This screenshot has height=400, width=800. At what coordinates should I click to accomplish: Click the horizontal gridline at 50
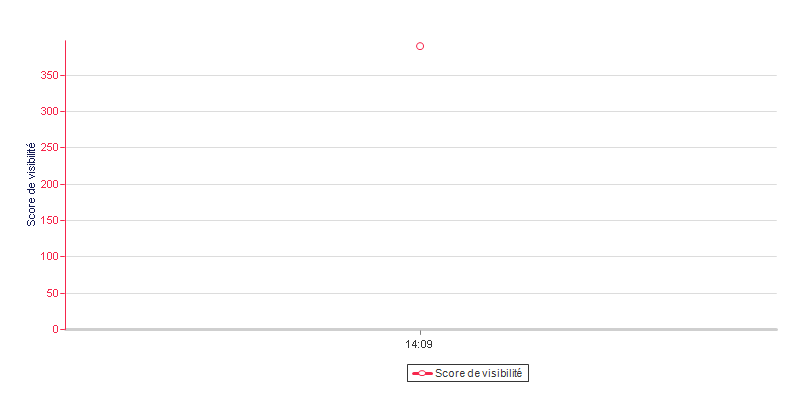pos(421,293)
